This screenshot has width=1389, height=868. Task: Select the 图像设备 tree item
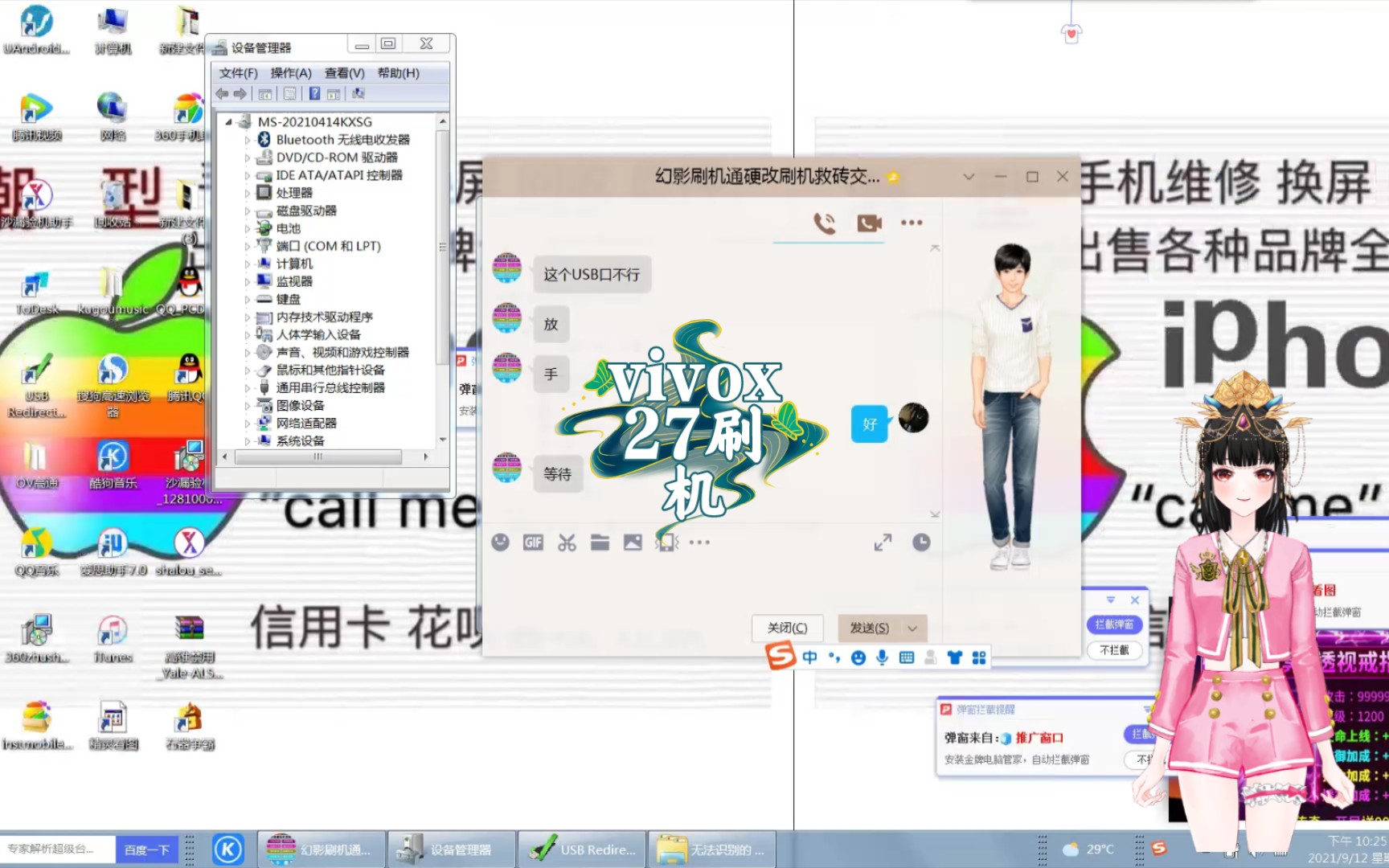click(x=301, y=405)
